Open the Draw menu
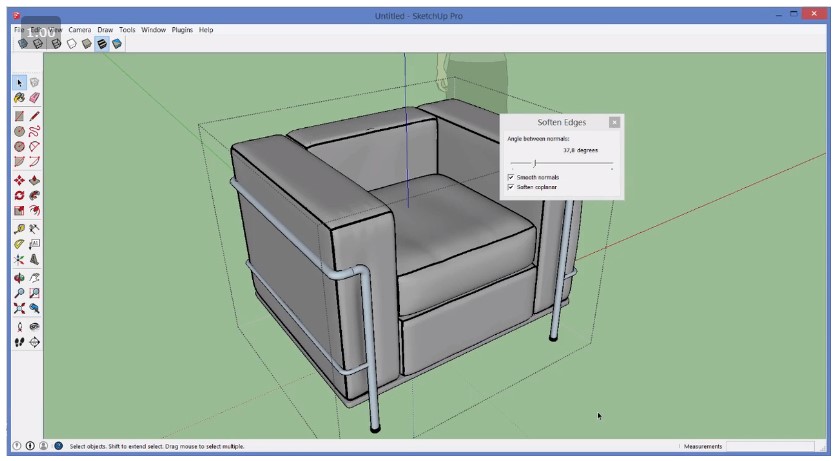 [x=105, y=30]
